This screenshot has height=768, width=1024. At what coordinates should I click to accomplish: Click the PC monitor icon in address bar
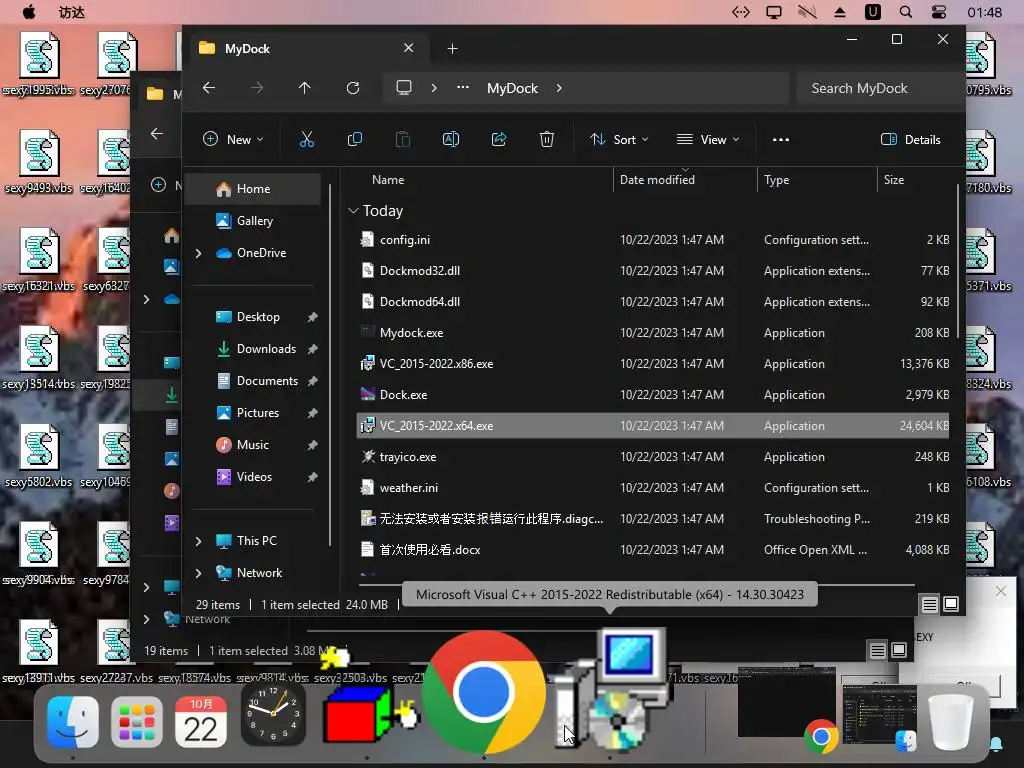pos(404,88)
